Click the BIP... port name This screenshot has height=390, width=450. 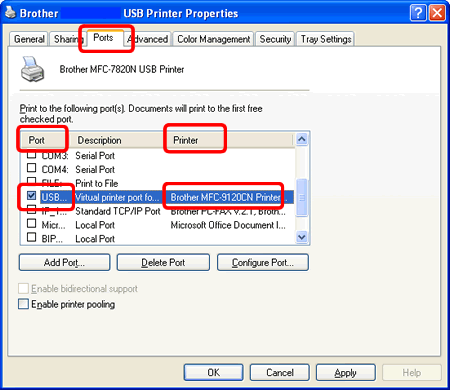pos(52,239)
